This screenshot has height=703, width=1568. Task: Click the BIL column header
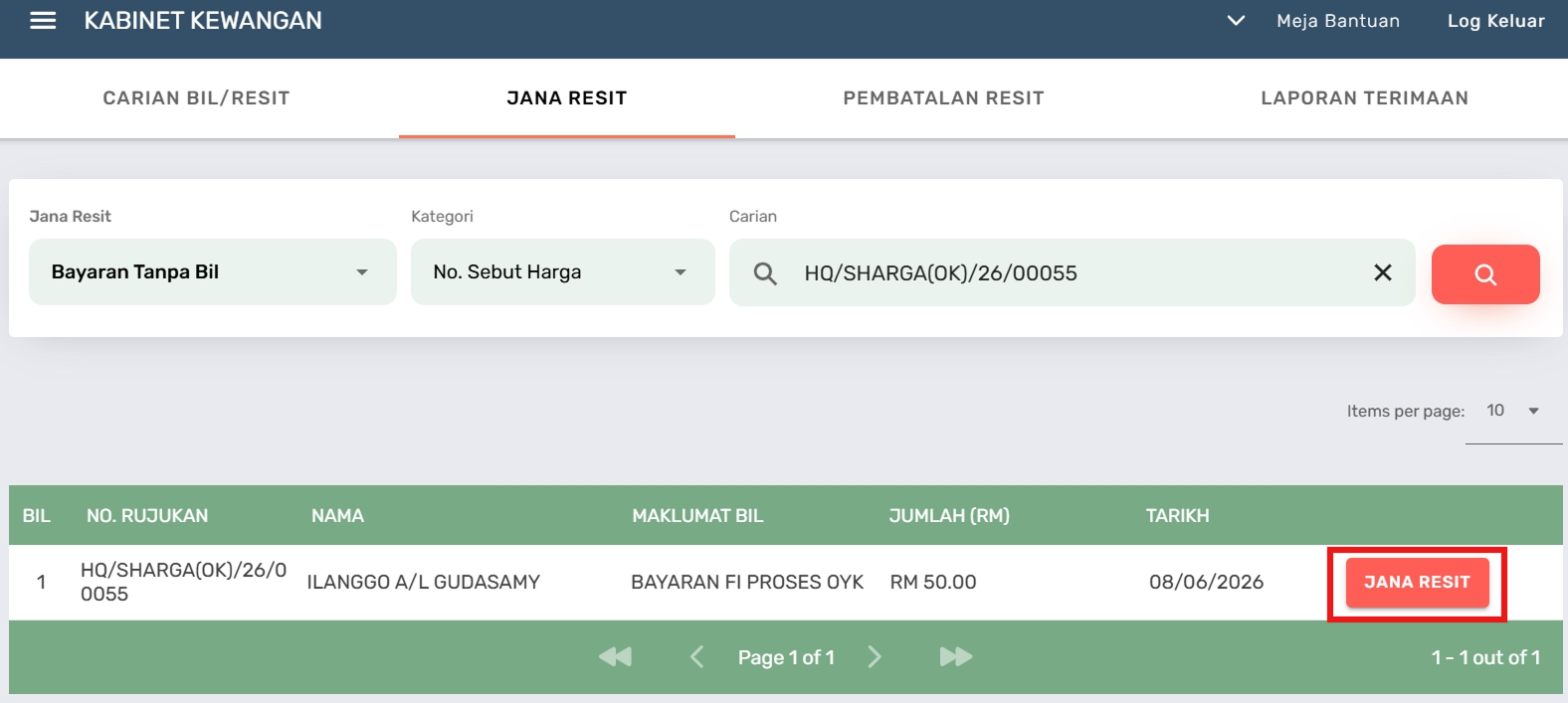point(37,516)
